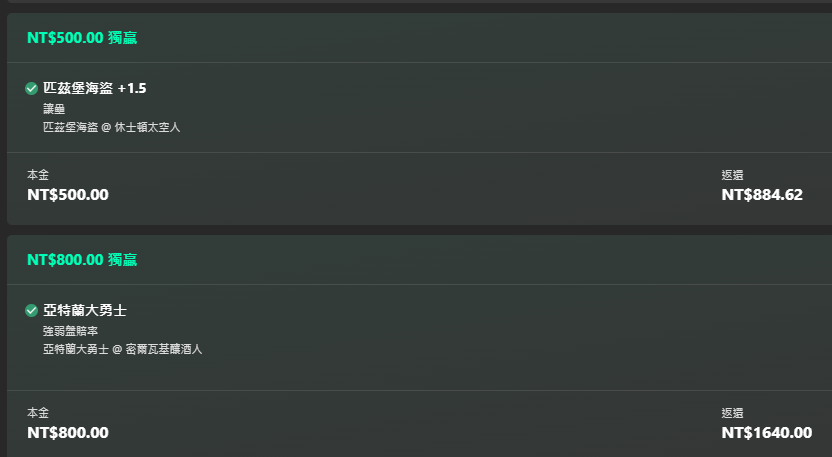Click the 本金 label in the second bet
The height and width of the screenshot is (457, 832).
point(38,412)
